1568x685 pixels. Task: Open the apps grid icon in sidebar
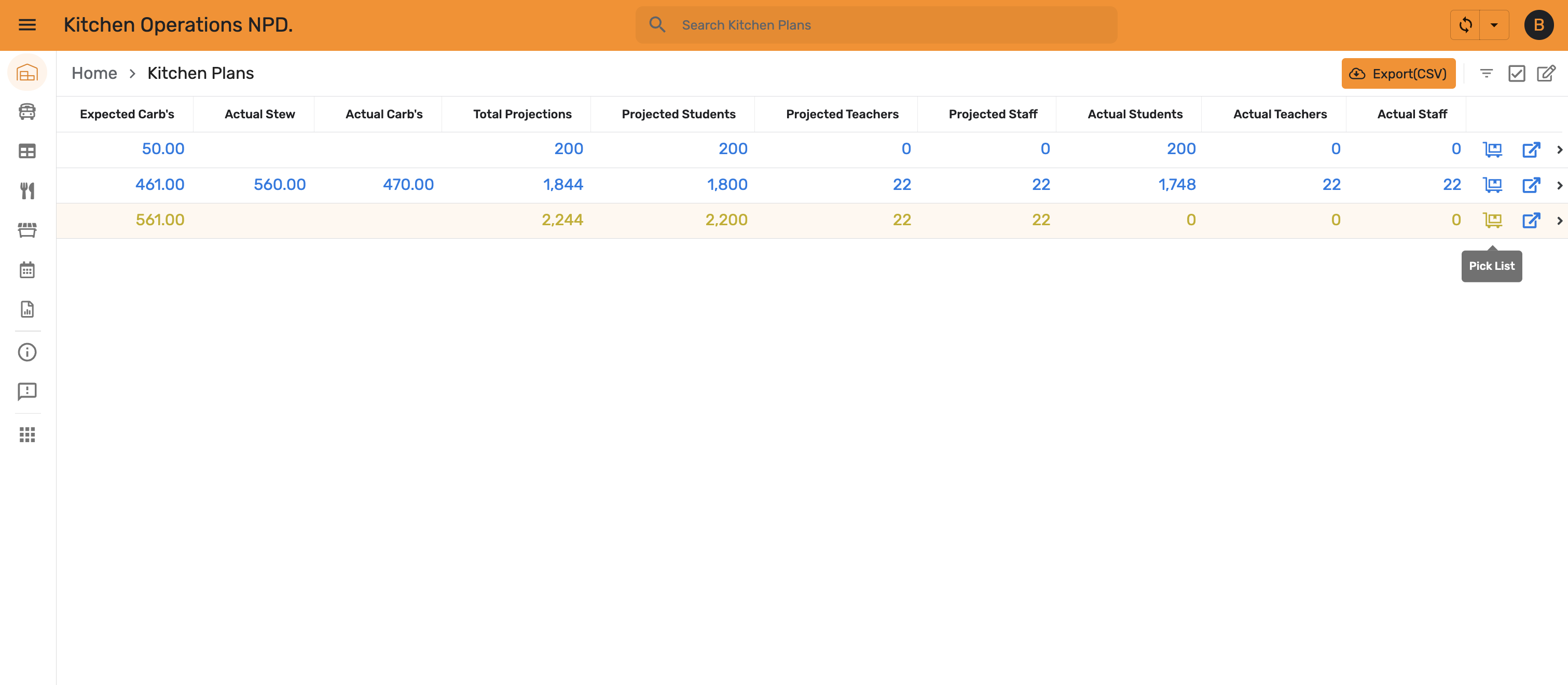(x=27, y=434)
